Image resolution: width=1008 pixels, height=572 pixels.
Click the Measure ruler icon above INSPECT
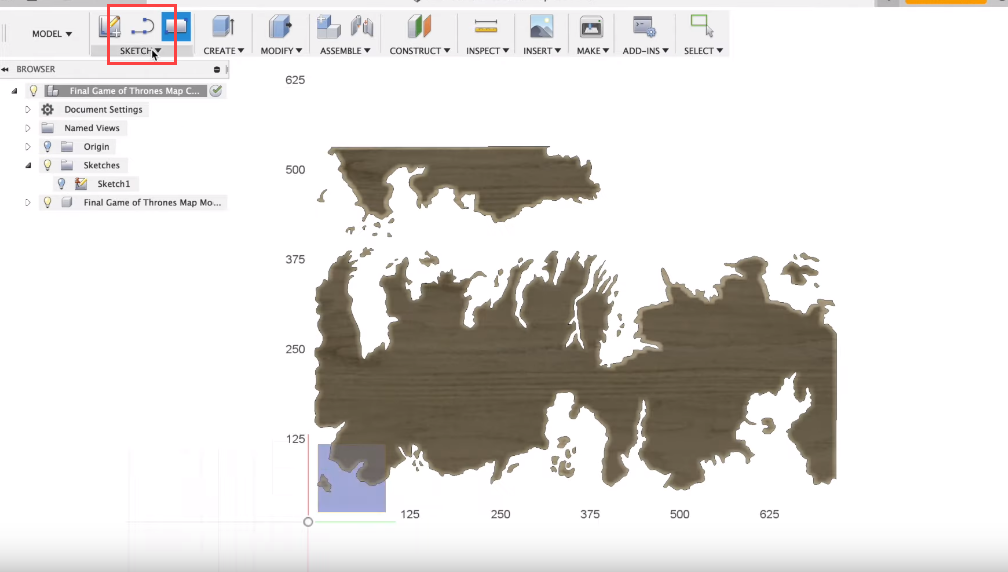[x=486, y=26]
